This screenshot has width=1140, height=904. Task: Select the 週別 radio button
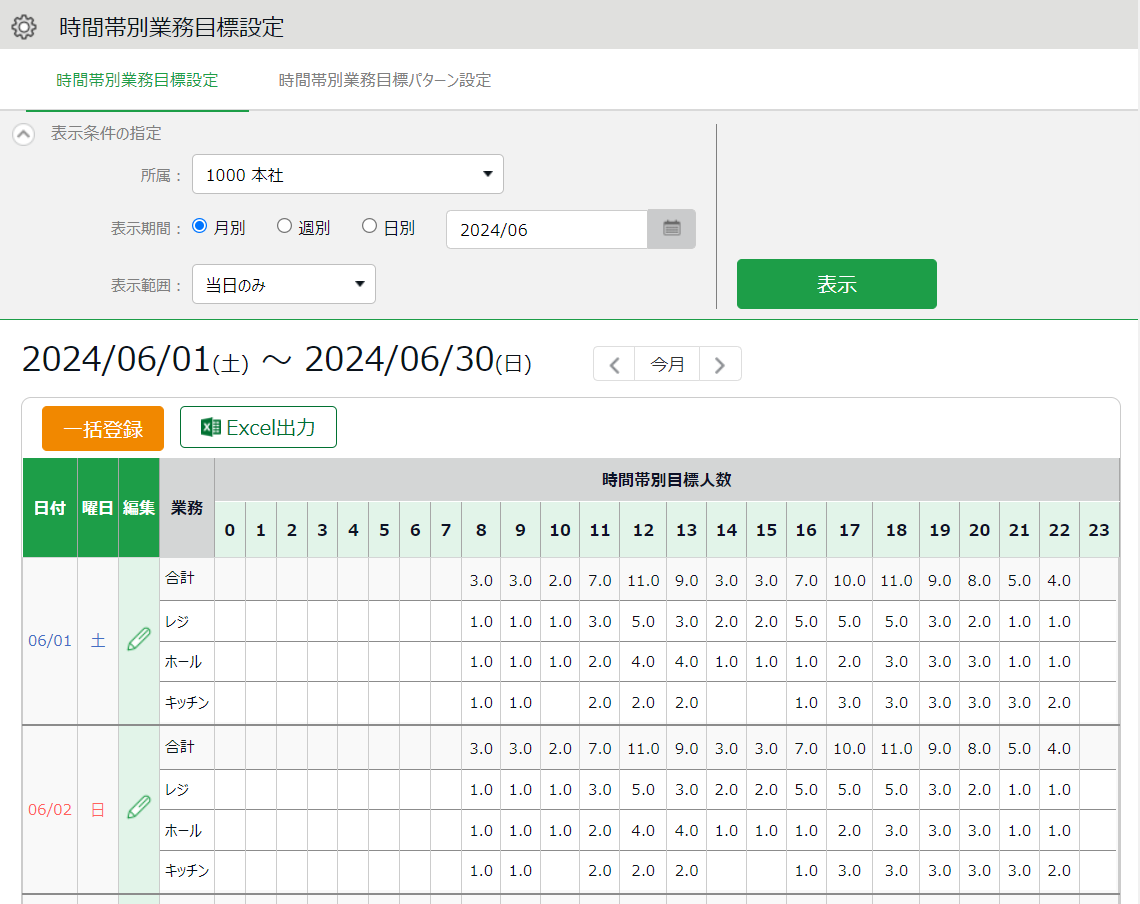click(284, 227)
